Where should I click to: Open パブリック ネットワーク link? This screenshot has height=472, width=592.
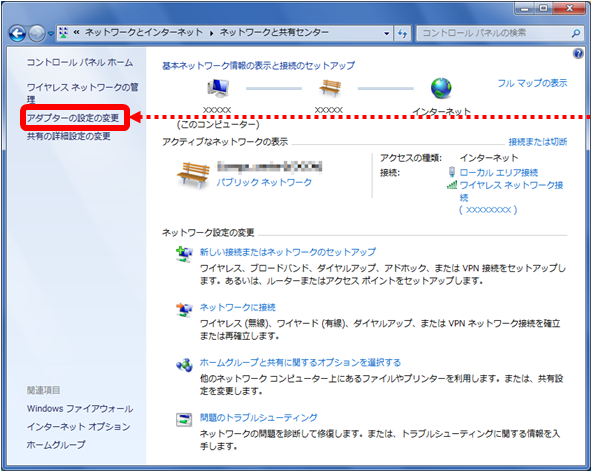pos(264,182)
